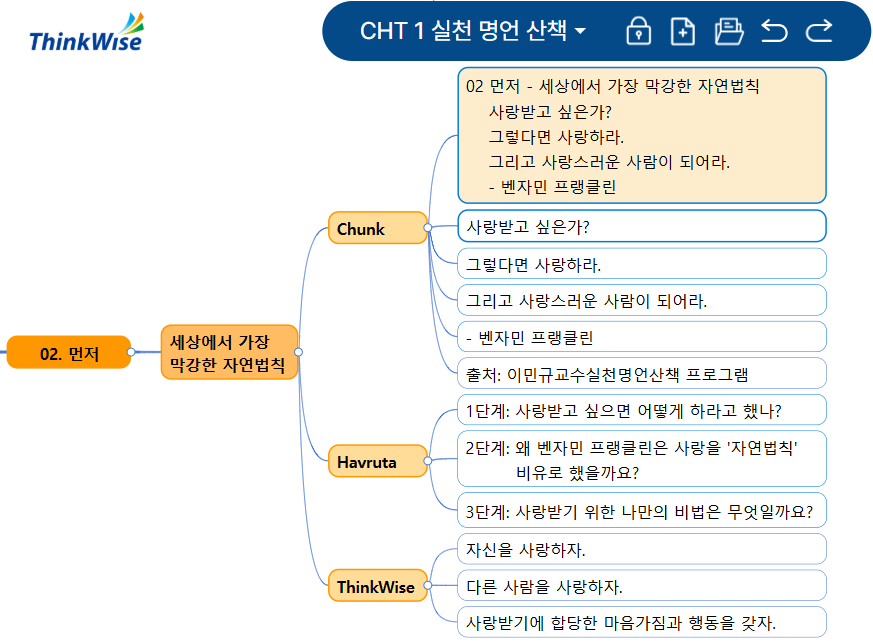Select the node 그렇다면 사랑하라.
This screenshot has width=873, height=642.
[641, 263]
